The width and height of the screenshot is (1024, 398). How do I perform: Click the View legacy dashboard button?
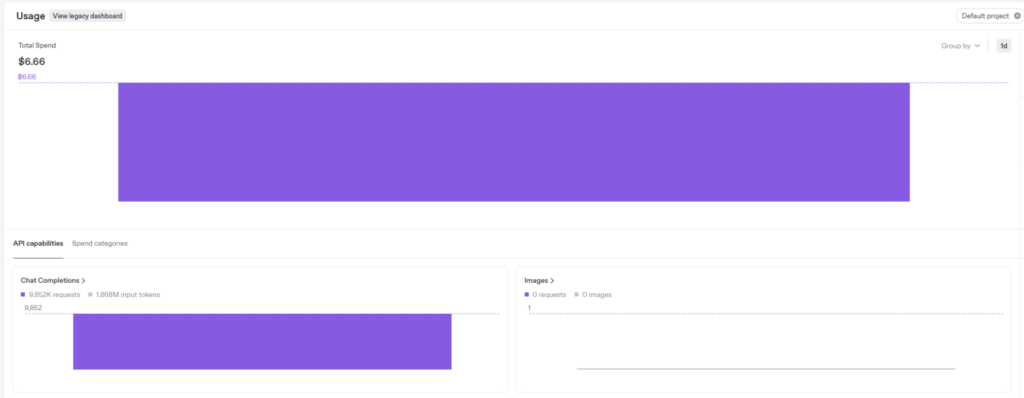tap(88, 16)
